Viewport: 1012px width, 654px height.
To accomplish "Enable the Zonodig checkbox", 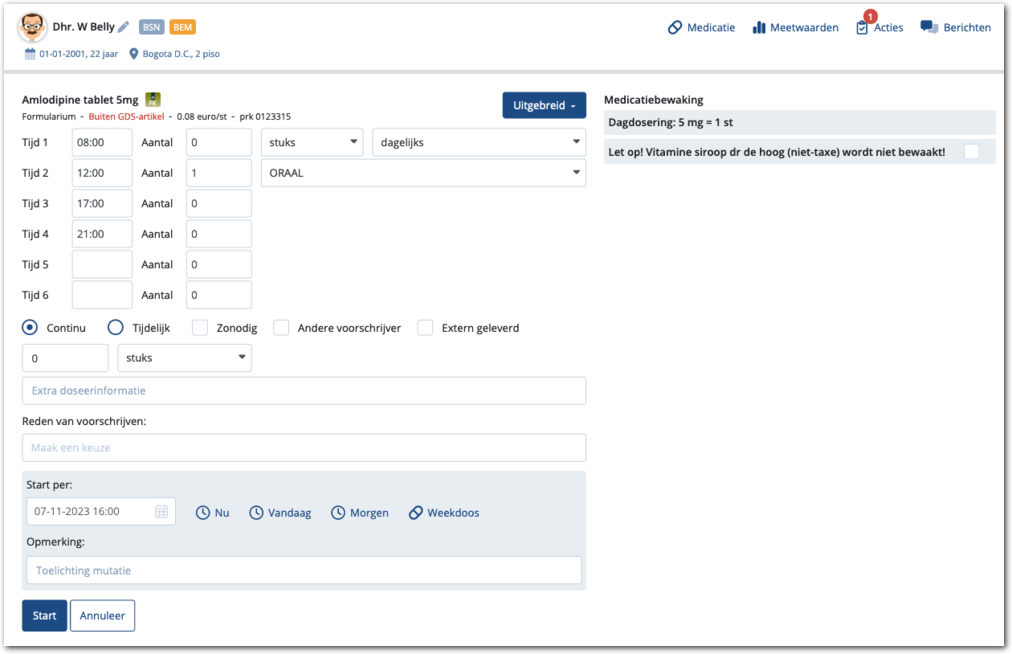I will point(200,328).
